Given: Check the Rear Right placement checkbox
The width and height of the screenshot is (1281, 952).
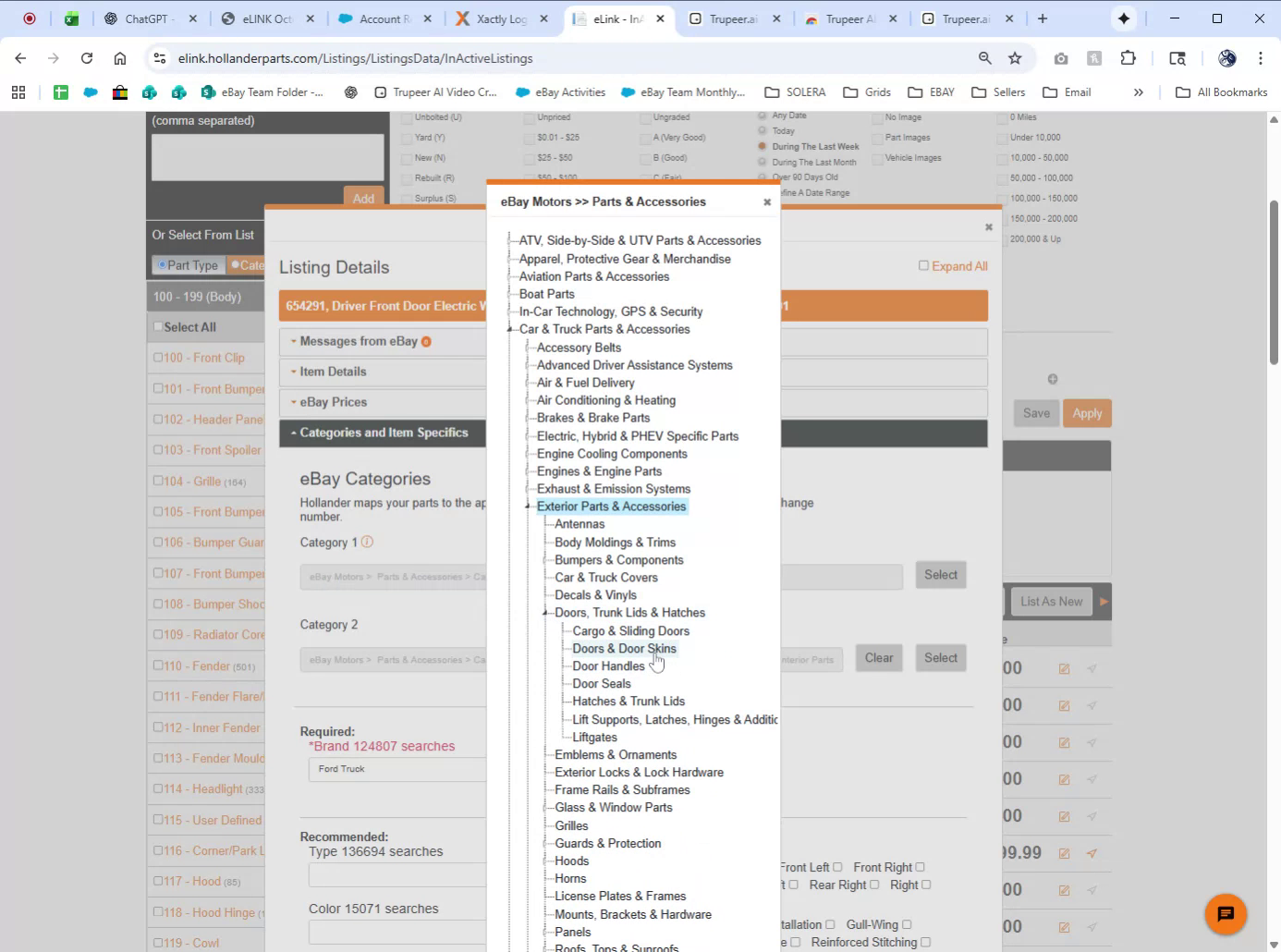Looking at the screenshot, I should (x=874, y=885).
